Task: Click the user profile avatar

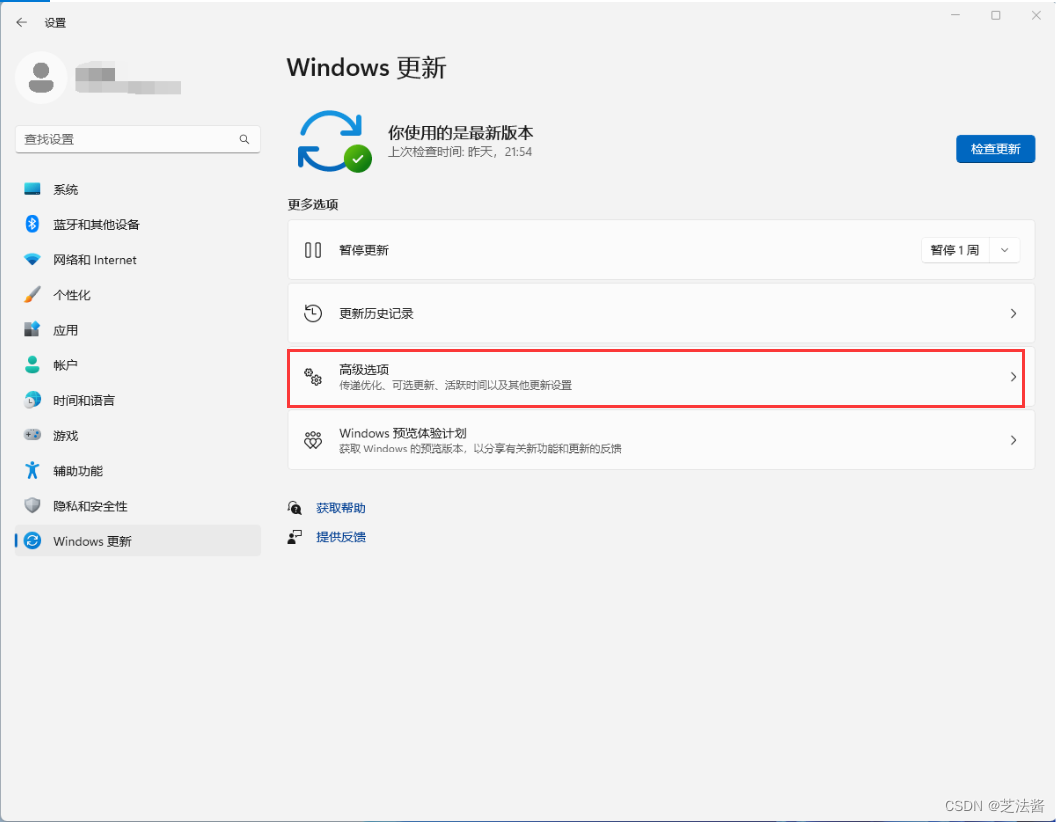Action: point(41,78)
